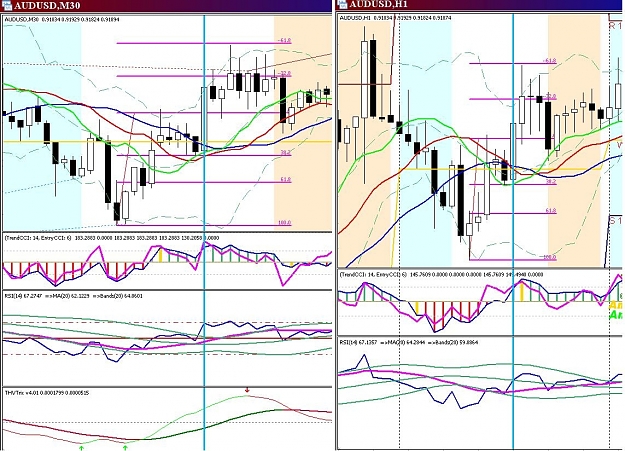Click the red down arrow in THVTrix panel

[x=247, y=390]
